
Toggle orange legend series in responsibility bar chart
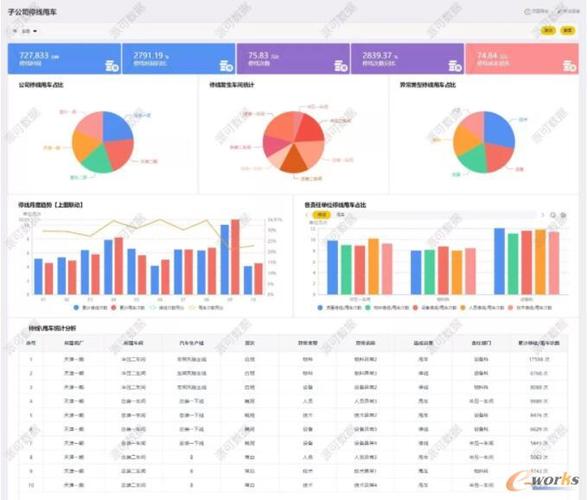[482, 308]
